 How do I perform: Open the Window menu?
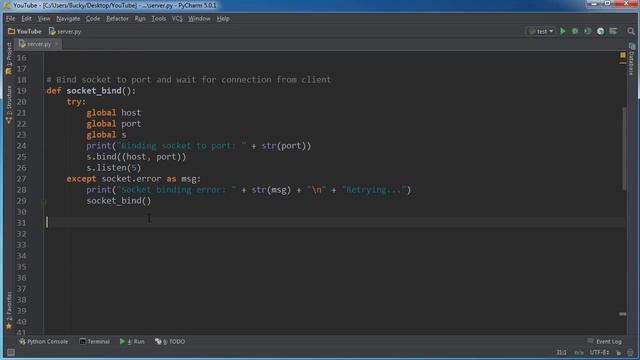point(199,18)
